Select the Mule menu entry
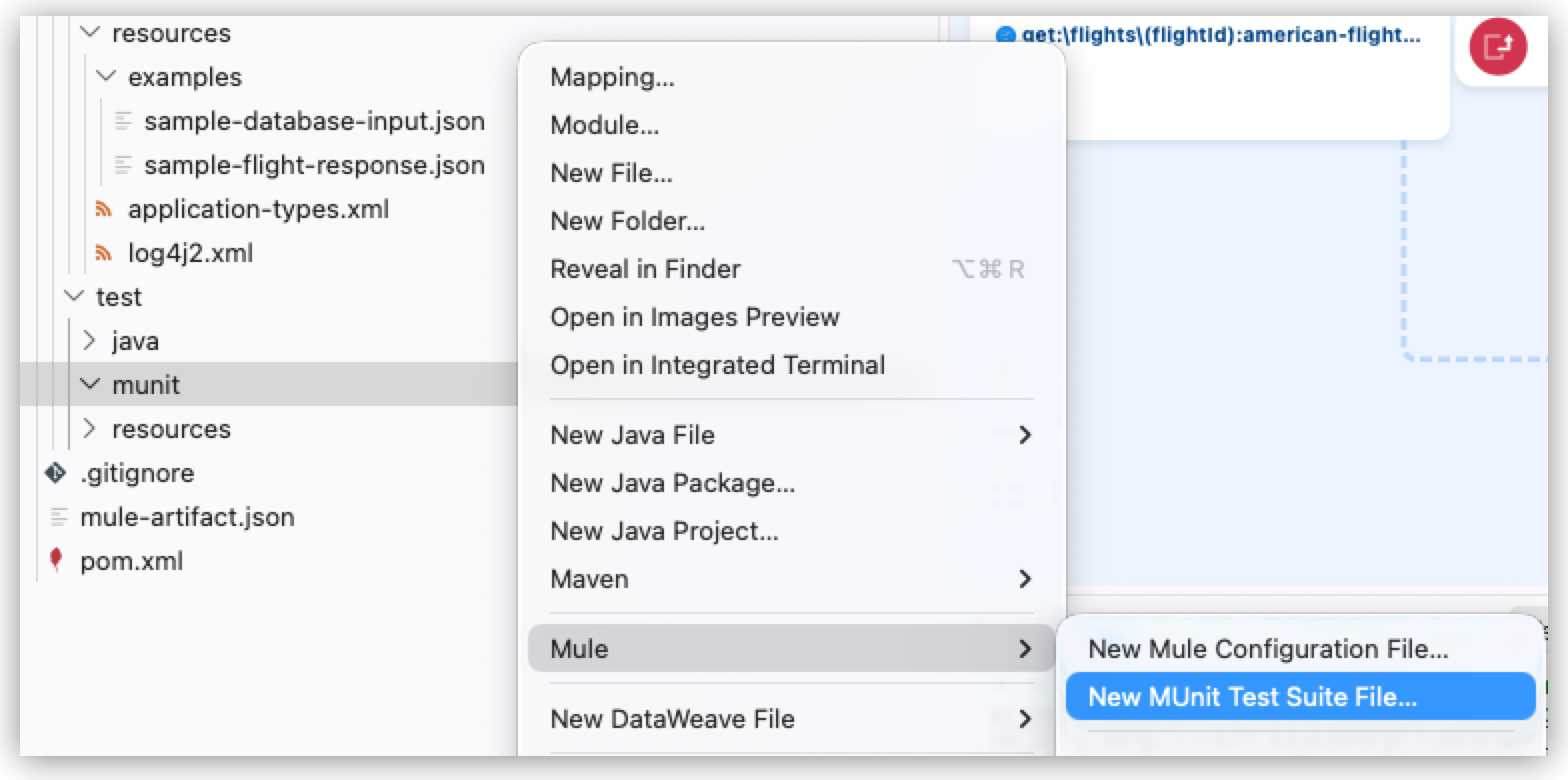Screen dimensions: 1568x780 pyautogui.click(x=790, y=649)
